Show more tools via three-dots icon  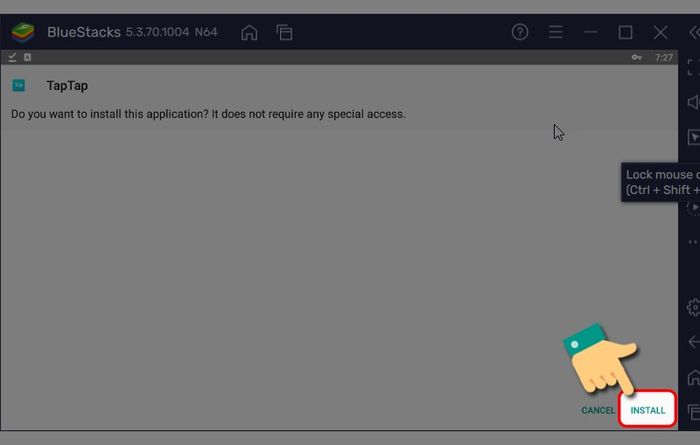[x=693, y=242]
